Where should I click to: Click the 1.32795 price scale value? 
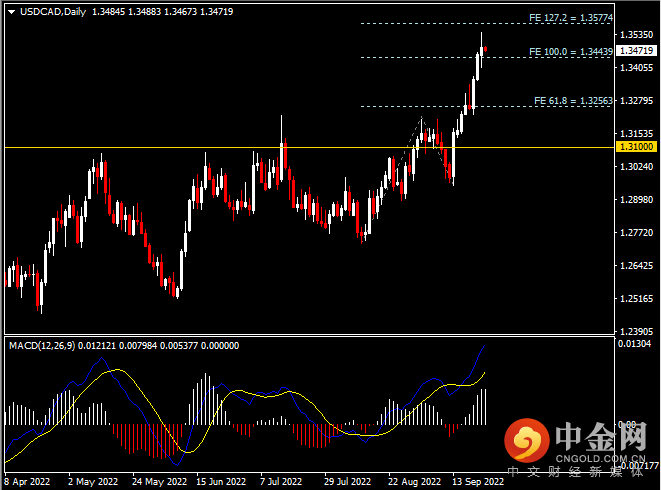[x=637, y=100]
